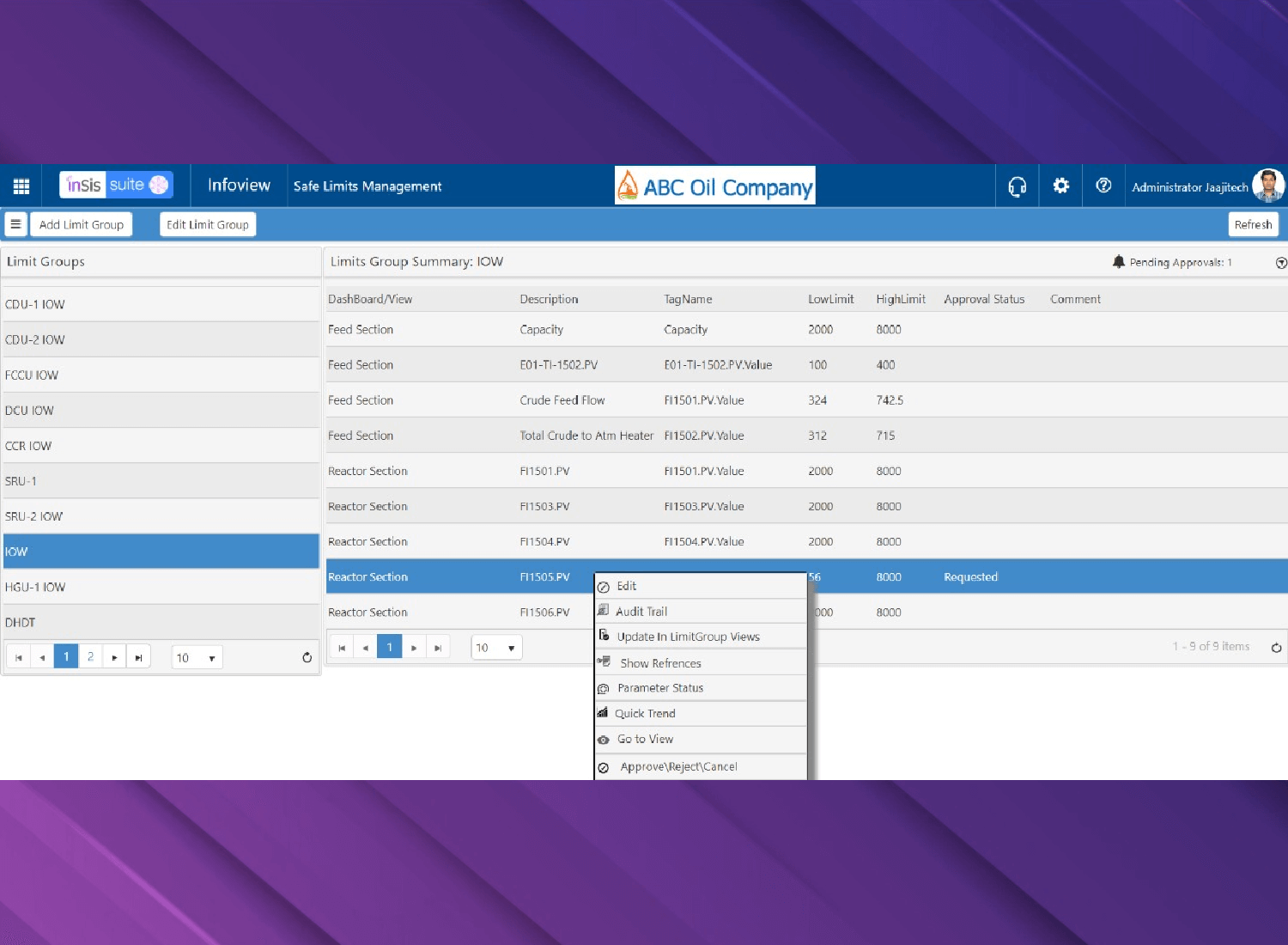
Task: Choose Audit Trail from context menu
Action: [x=641, y=612]
